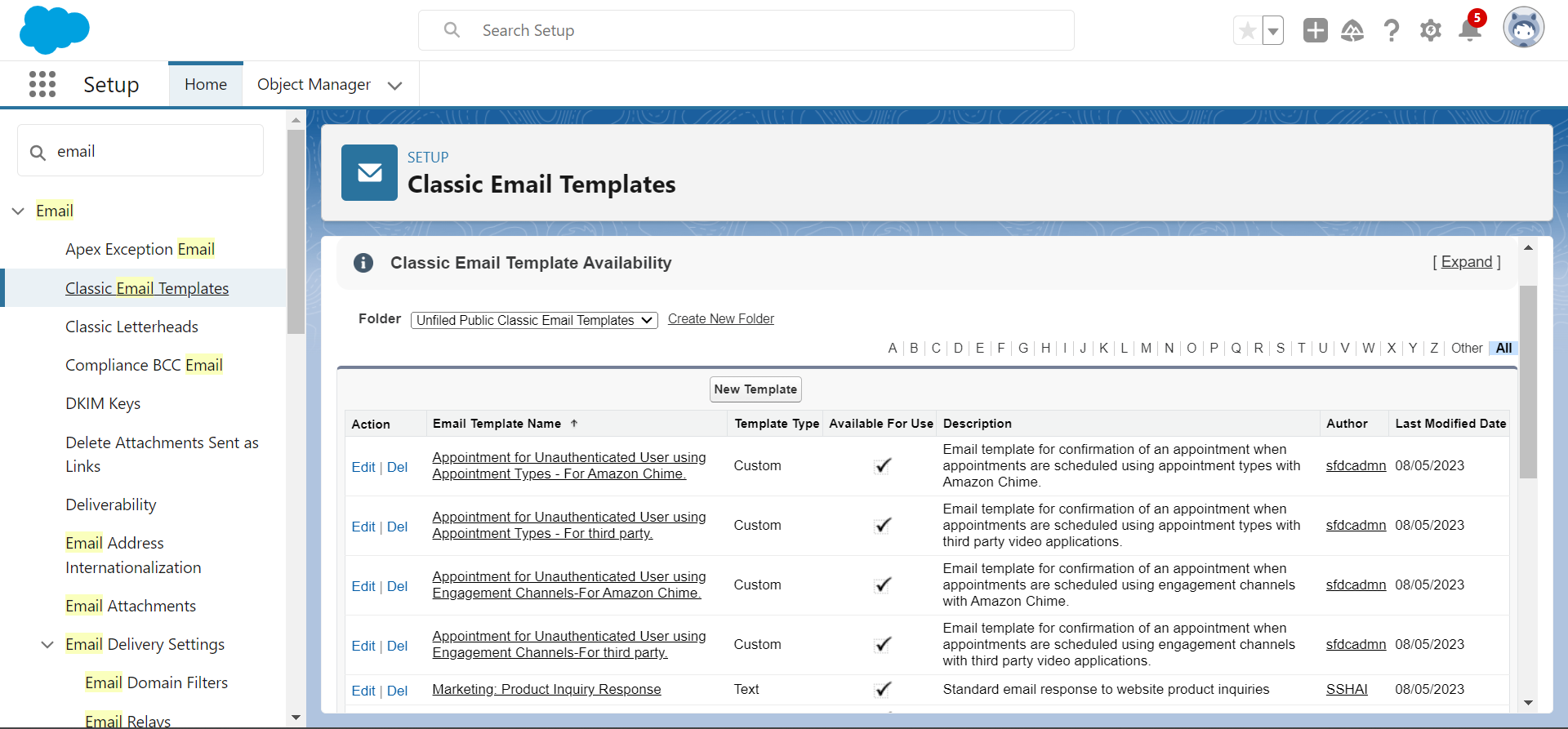Image resolution: width=1568 pixels, height=729 pixels.
Task: Open the notifications bell
Action: coord(1470,30)
